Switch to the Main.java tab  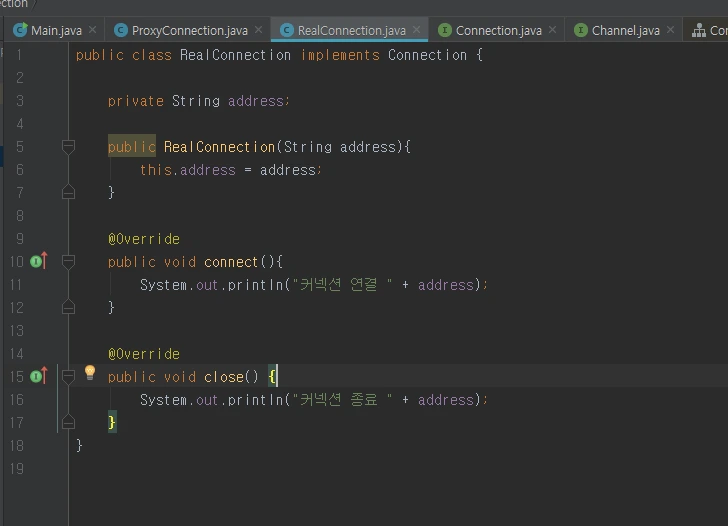click(56, 31)
